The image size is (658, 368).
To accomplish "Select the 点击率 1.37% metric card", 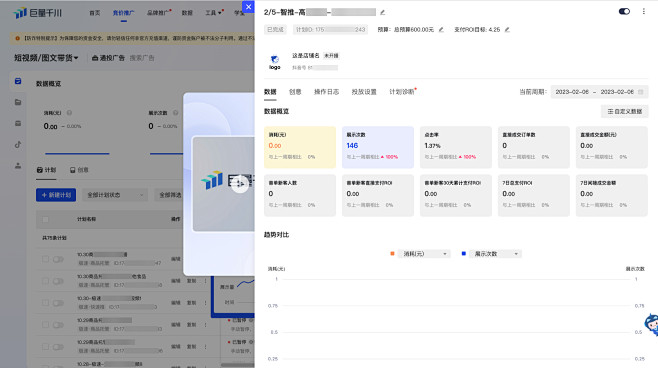I will 456,147.
